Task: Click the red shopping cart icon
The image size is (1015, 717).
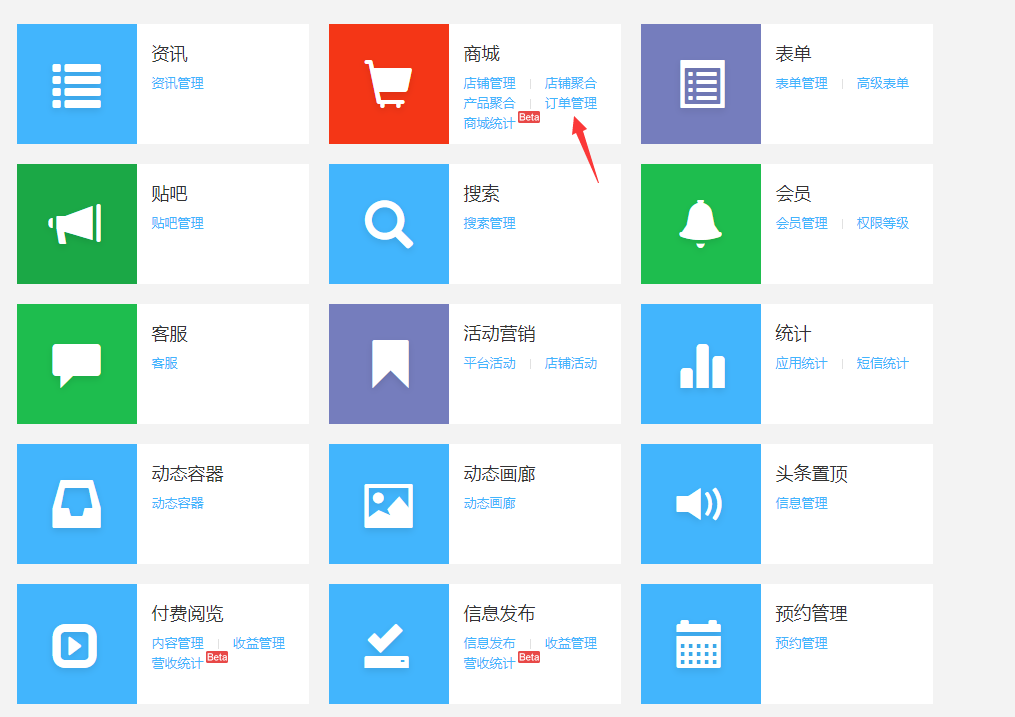Action: tap(388, 84)
